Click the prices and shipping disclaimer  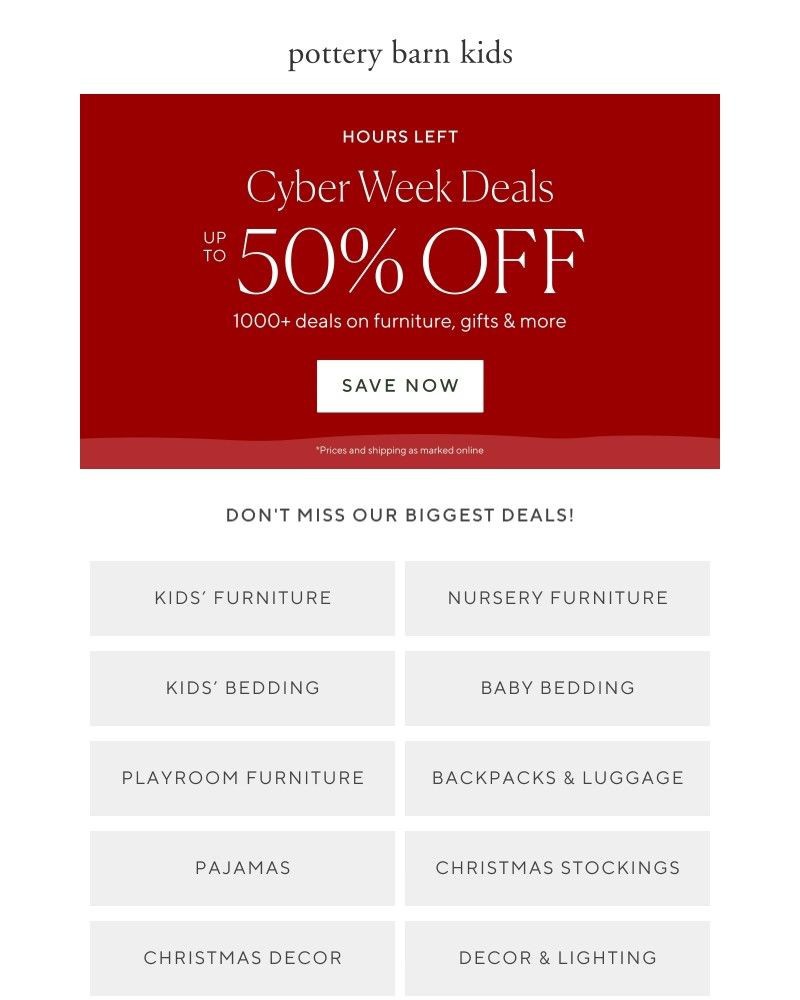tap(399, 450)
